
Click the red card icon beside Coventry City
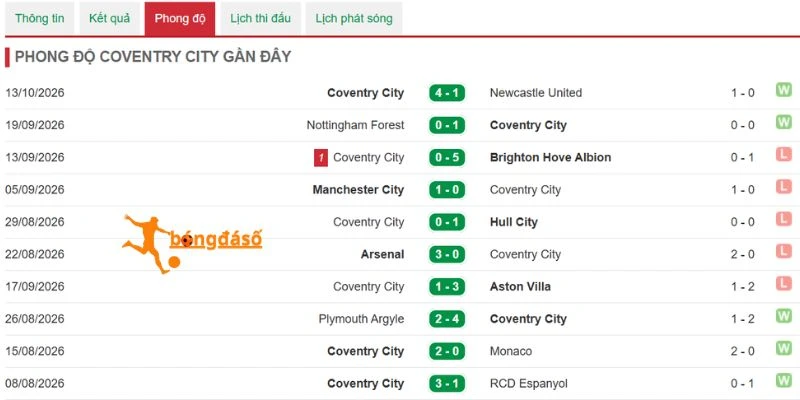(320, 158)
